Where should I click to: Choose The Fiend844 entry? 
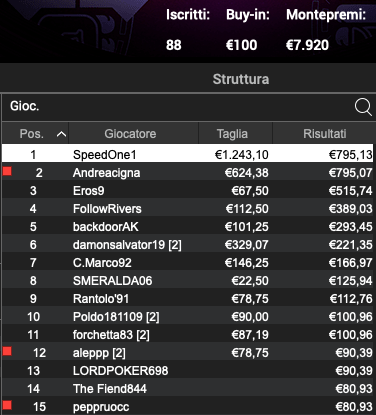tap(188, 389)
